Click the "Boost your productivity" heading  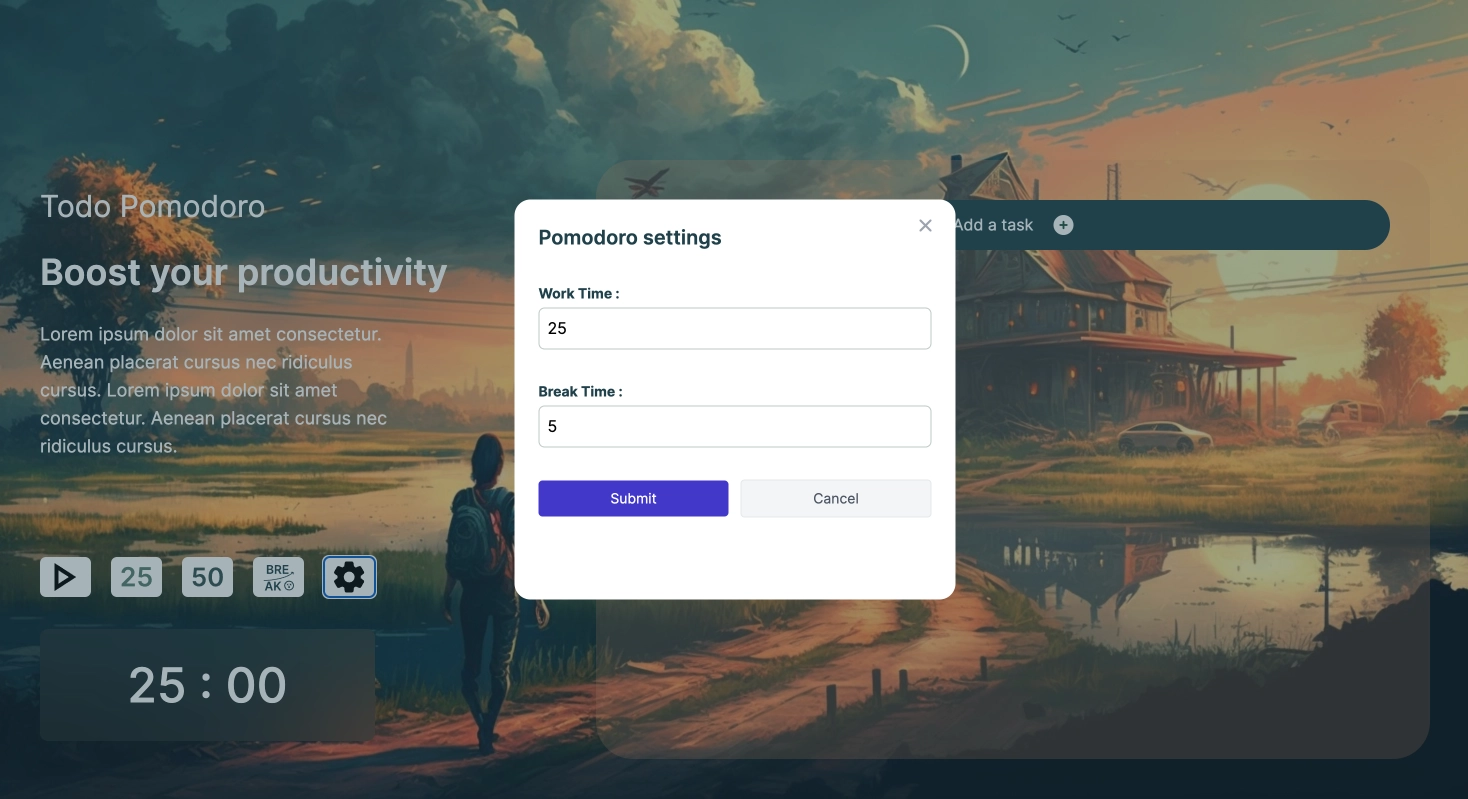click(x=243, y=272)
